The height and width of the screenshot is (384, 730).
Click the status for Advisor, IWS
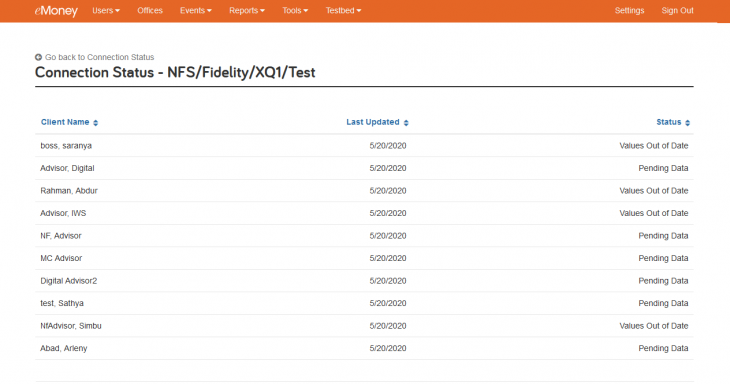click(654, 213)
